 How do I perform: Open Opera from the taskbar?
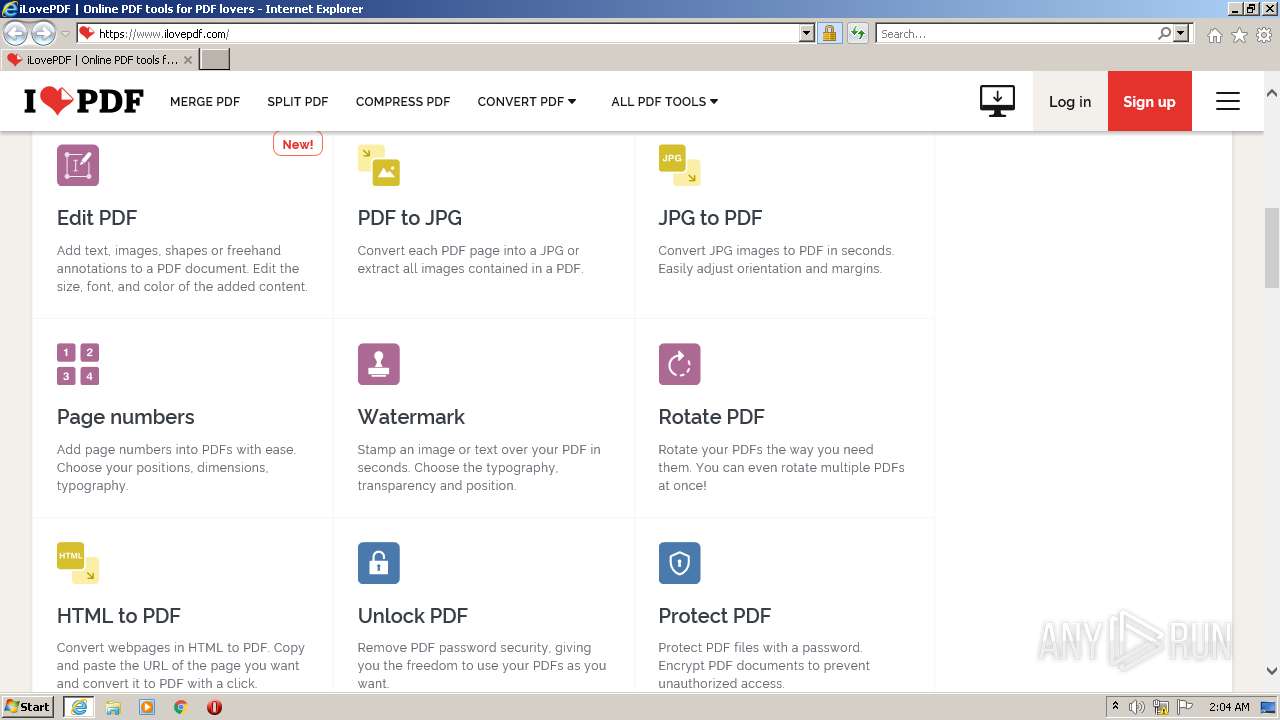pyautogui.click(x=214, y=707)
